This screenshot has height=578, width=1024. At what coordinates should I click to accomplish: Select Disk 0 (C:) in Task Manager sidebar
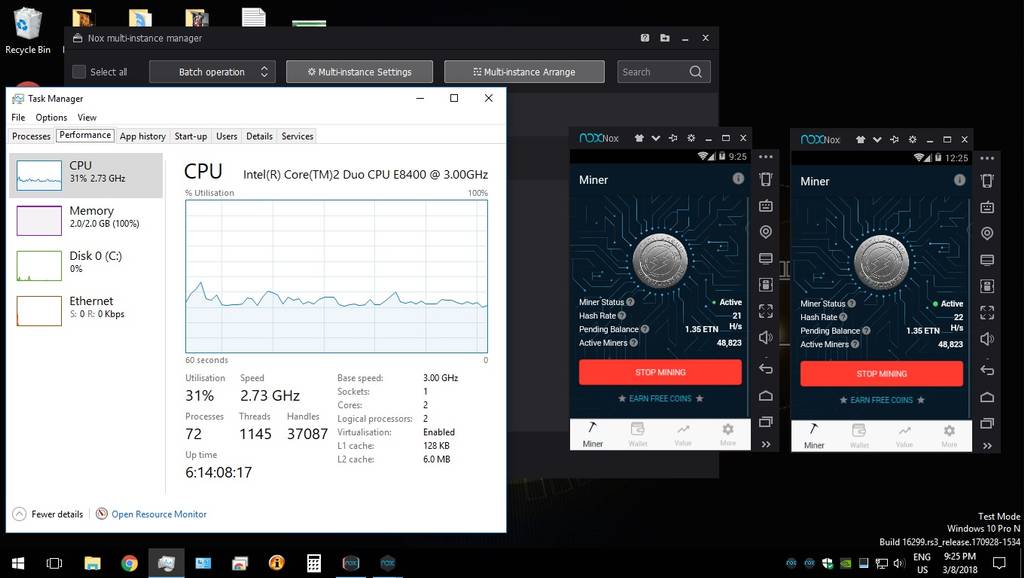(x=86, y=265)
